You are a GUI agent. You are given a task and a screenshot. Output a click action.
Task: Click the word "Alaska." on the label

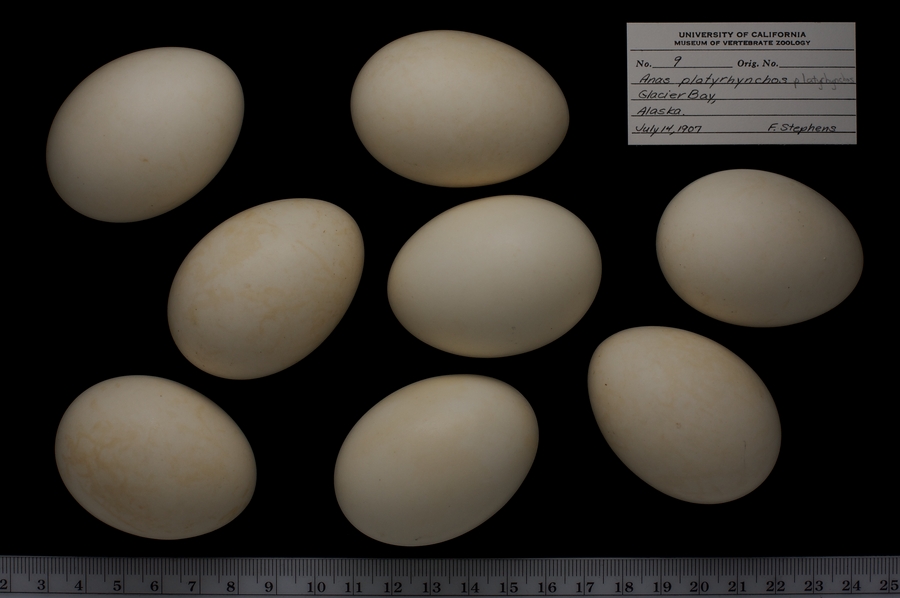coord(661,111)
